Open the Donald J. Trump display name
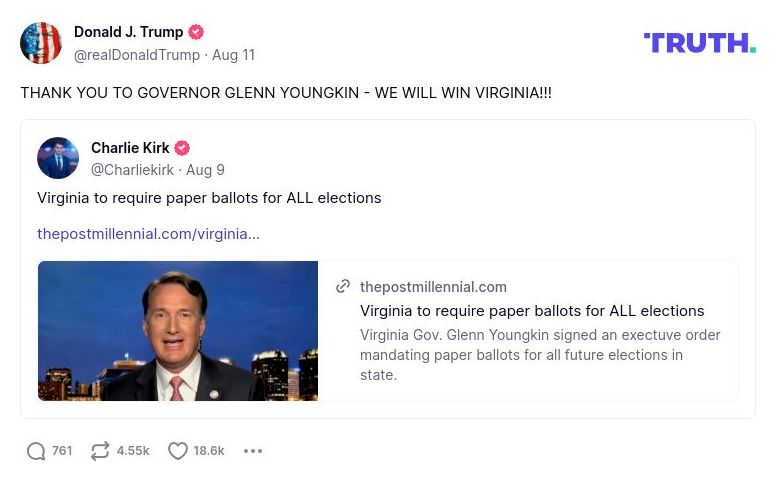The image size is (777, 481). pos(128,32)
